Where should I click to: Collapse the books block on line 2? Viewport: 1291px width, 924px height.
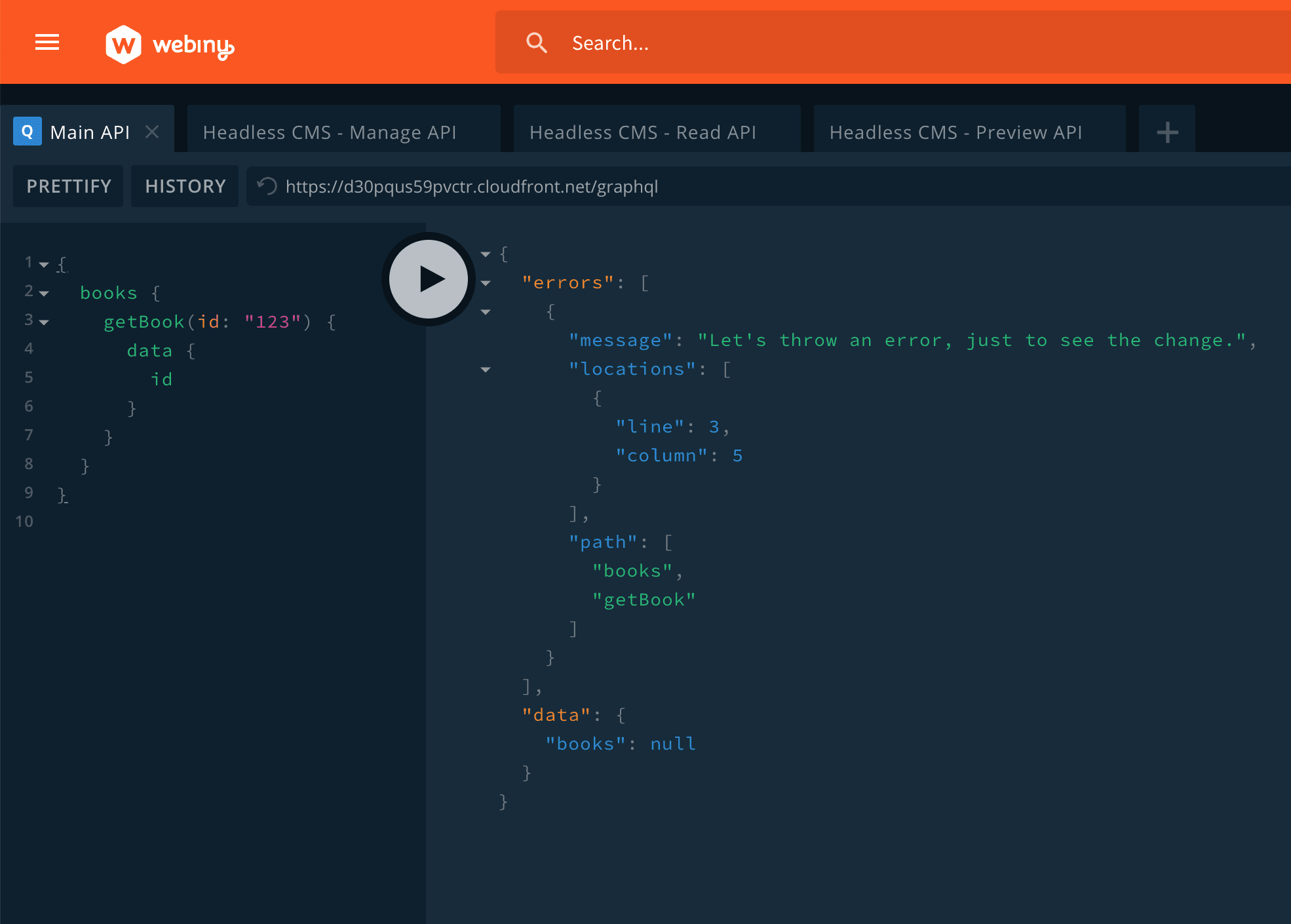tap(44, 294)
